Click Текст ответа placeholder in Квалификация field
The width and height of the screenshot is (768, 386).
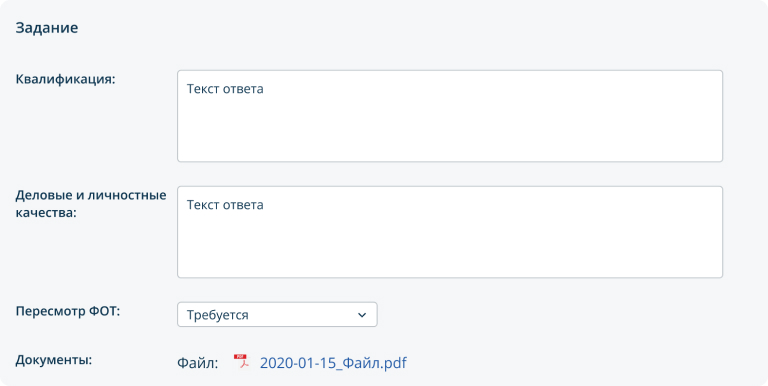[x=225, y=89]
